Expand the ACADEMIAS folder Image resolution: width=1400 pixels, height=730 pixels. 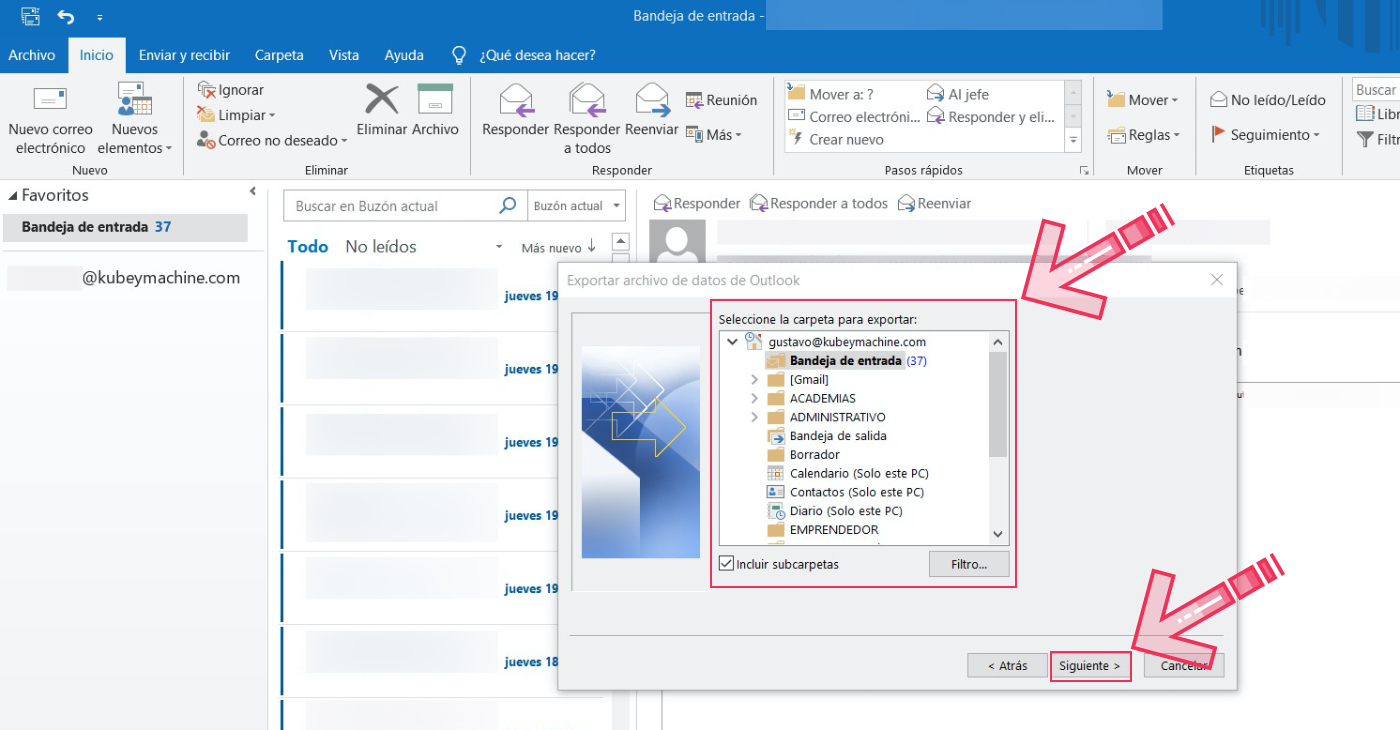point(755,399)
